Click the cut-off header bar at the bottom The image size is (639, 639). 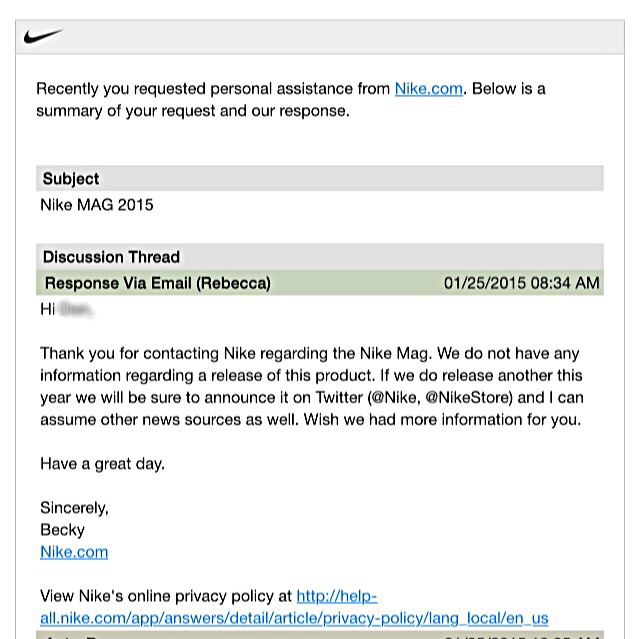(320, 635)
